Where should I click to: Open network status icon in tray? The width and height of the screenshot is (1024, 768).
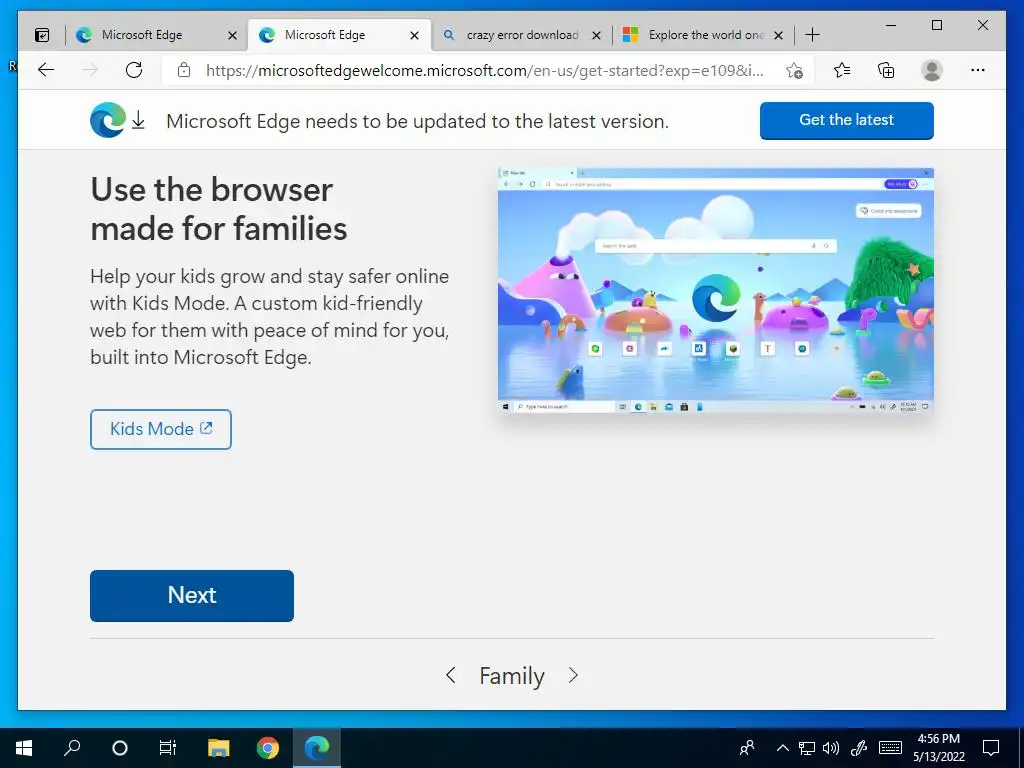[x=807, y=748]
